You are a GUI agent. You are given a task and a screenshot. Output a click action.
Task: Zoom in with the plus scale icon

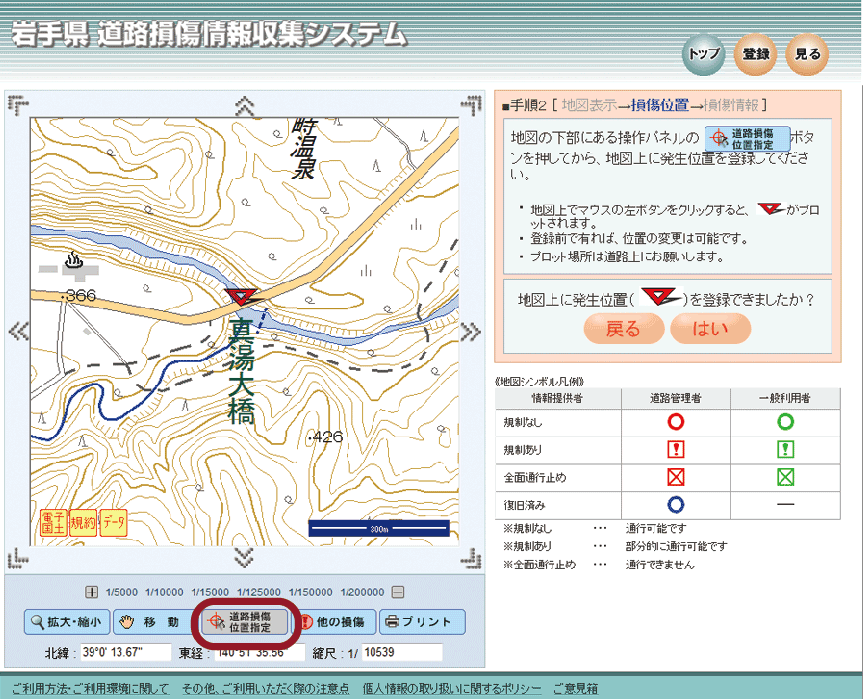pyautogui.click(x=91, y=592)
